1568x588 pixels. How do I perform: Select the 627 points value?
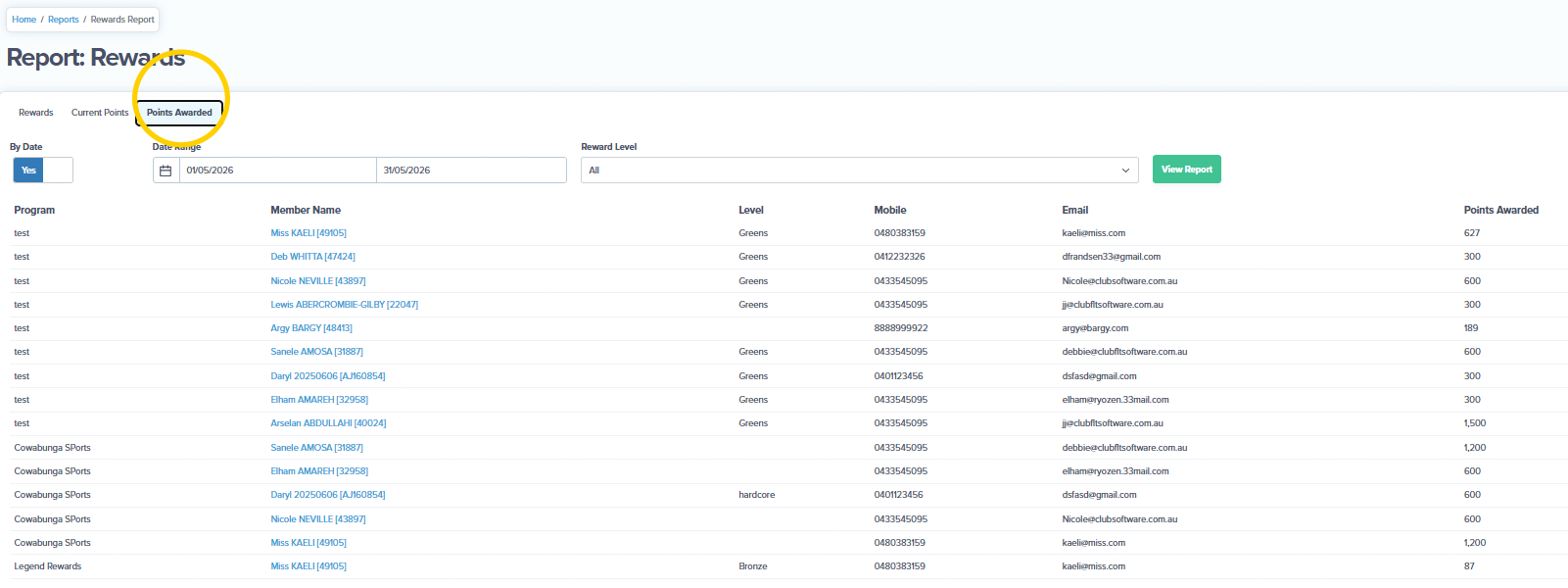click(x=1472, y=233)
